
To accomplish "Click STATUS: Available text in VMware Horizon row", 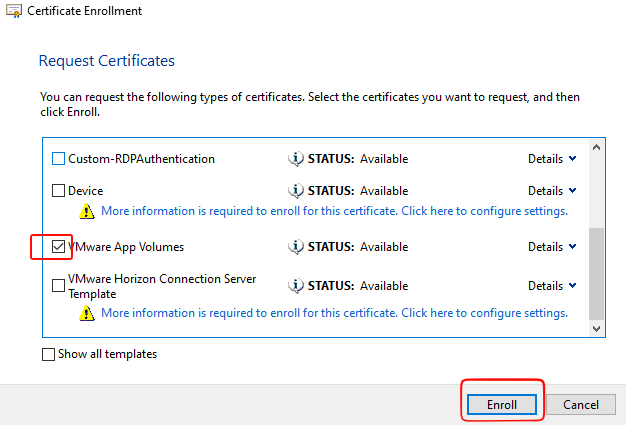I will [358, 286].
